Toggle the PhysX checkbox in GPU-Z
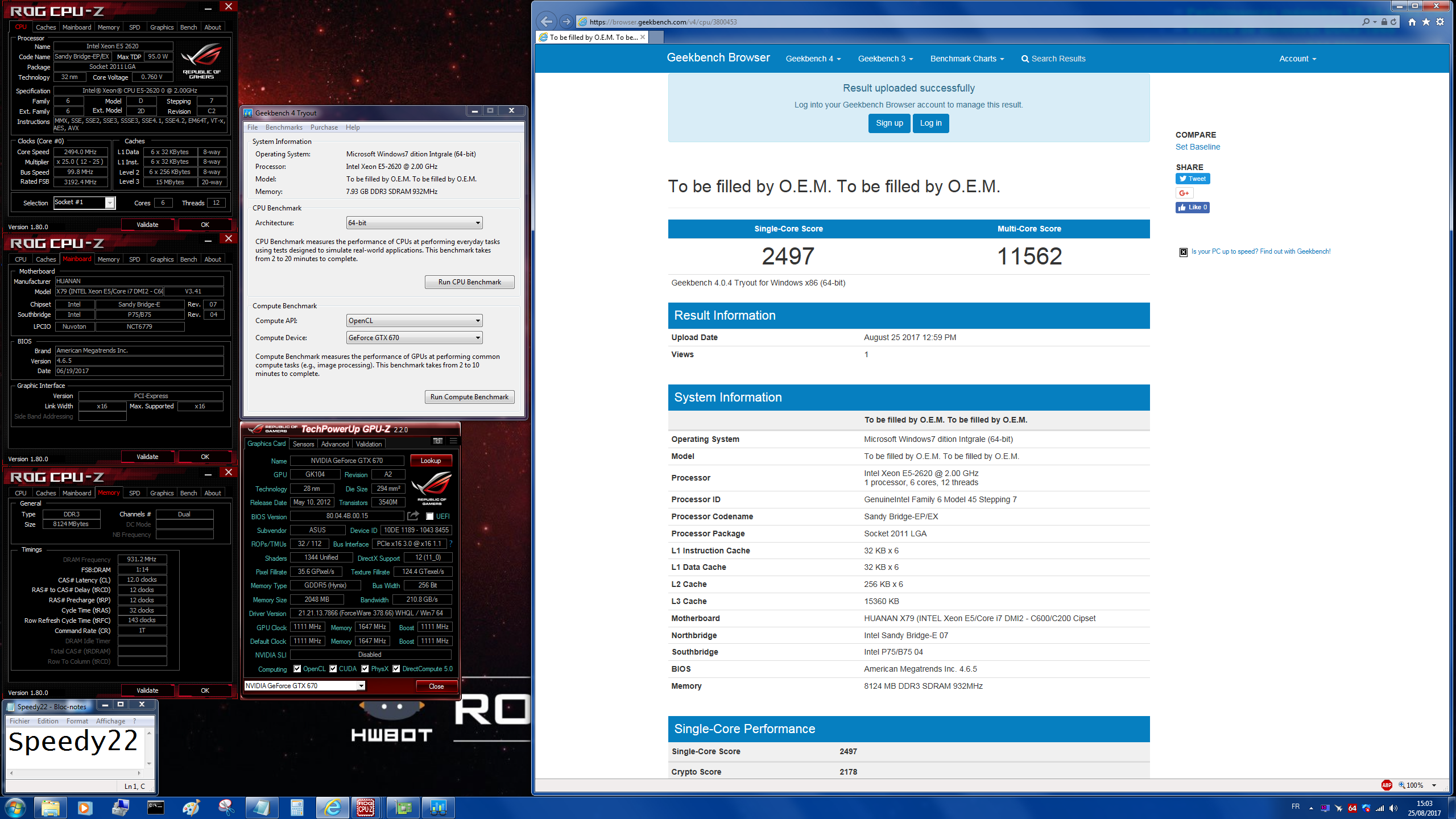The width and height of the screenshot is (1456, 819). tap(365, 669)
